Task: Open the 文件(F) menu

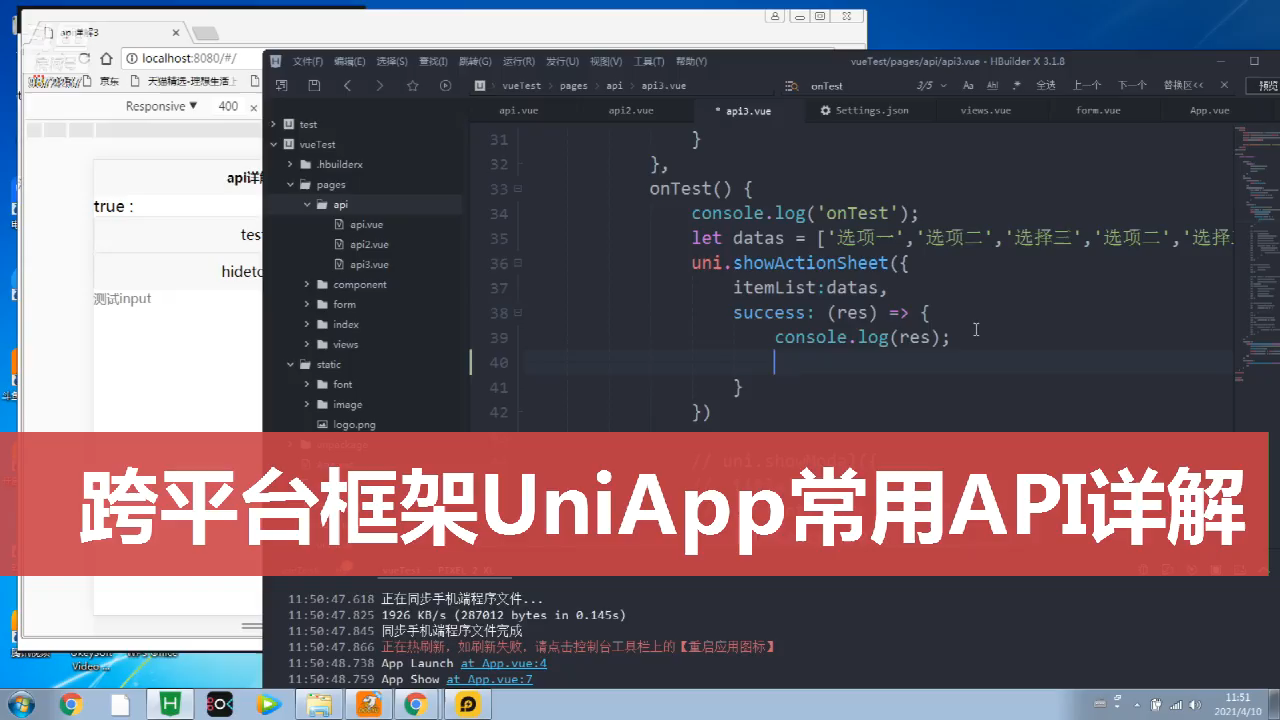Action: pyautogui.click(x=308, y=61)
